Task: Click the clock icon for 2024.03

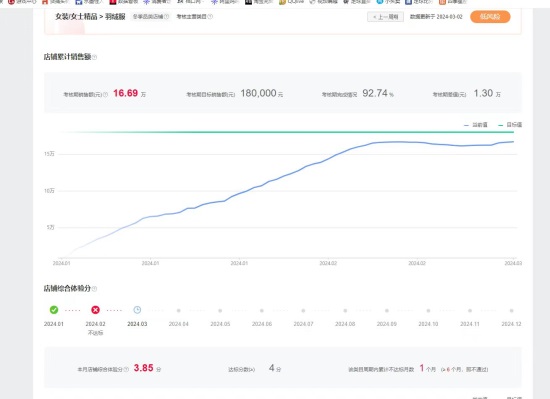Action: 137,310
